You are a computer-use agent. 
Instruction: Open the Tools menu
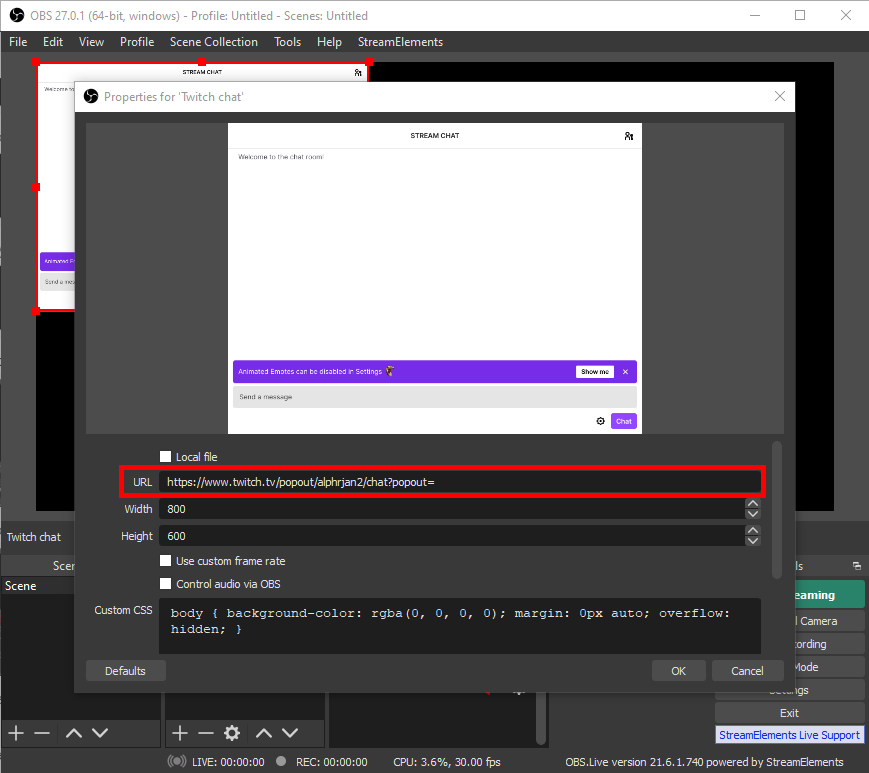288,42
